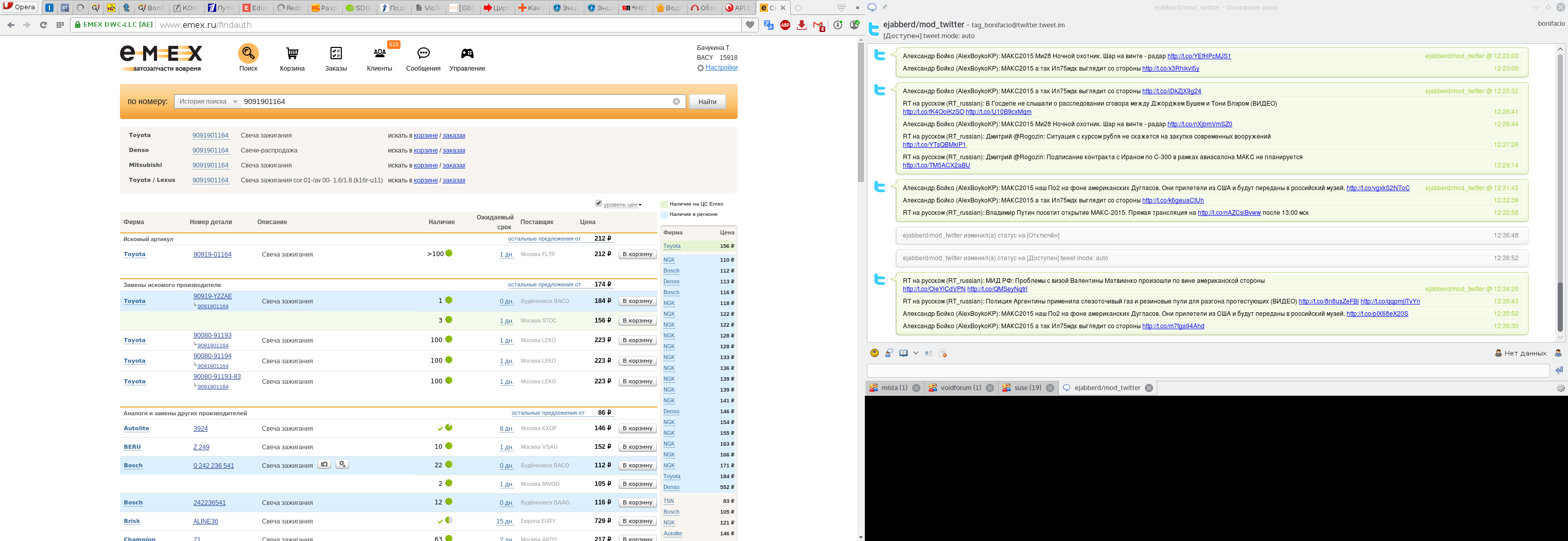Add BERU Z 249 to cart
This screenshot has width=1568, height=541.
637,447
